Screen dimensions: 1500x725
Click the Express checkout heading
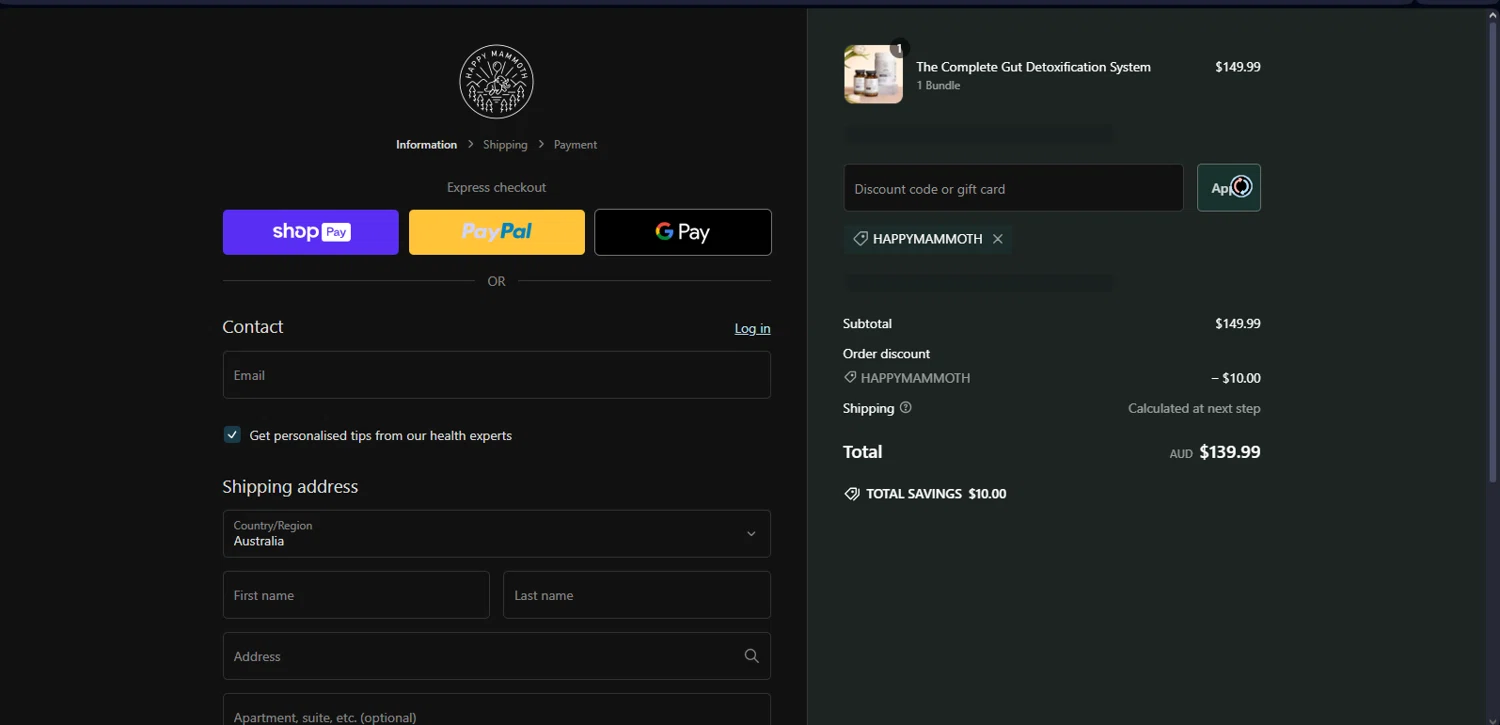pyautogui.click(x=496, y=187)
